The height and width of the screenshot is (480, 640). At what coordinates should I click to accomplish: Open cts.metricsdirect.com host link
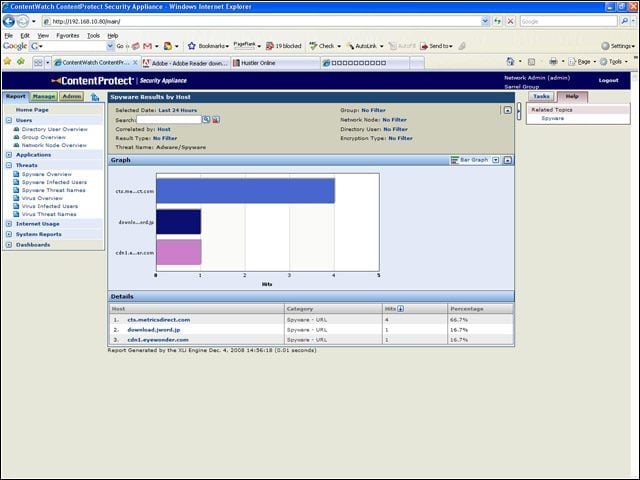click(159, 320)
